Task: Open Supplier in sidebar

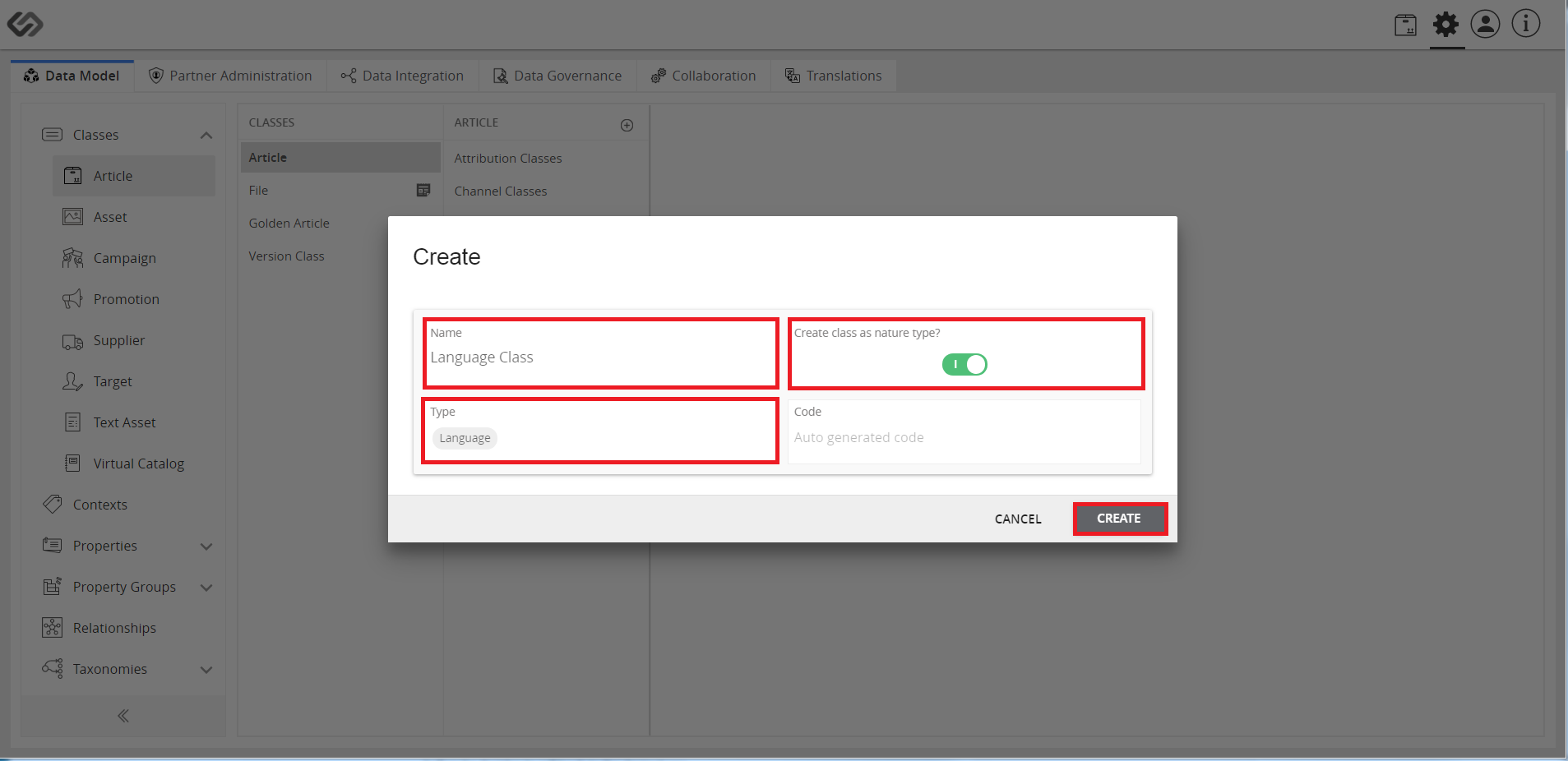Action: click(x=134, y=340)
